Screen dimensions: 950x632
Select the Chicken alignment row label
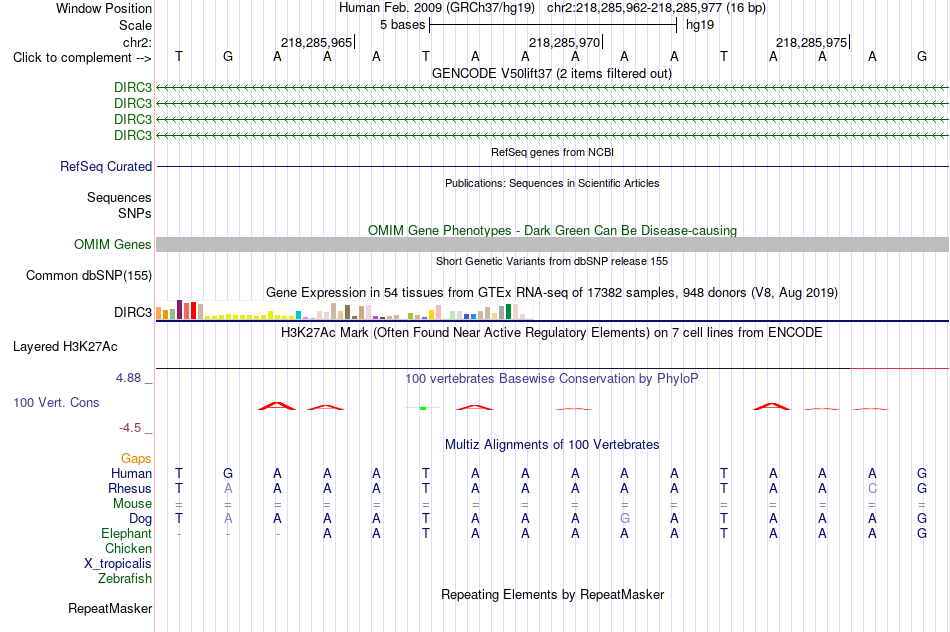coord(128,549)
